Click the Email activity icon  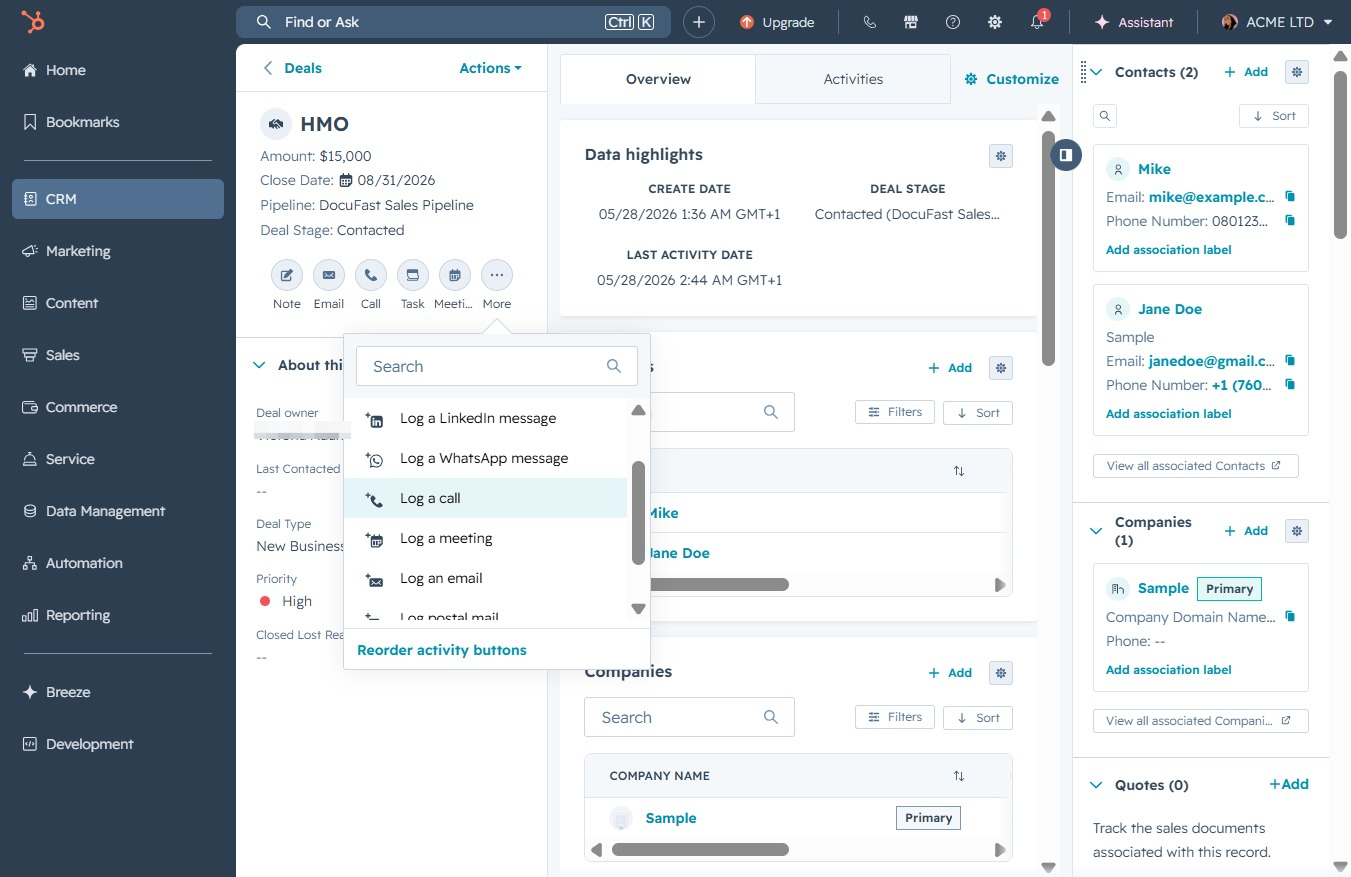[329, 275]
